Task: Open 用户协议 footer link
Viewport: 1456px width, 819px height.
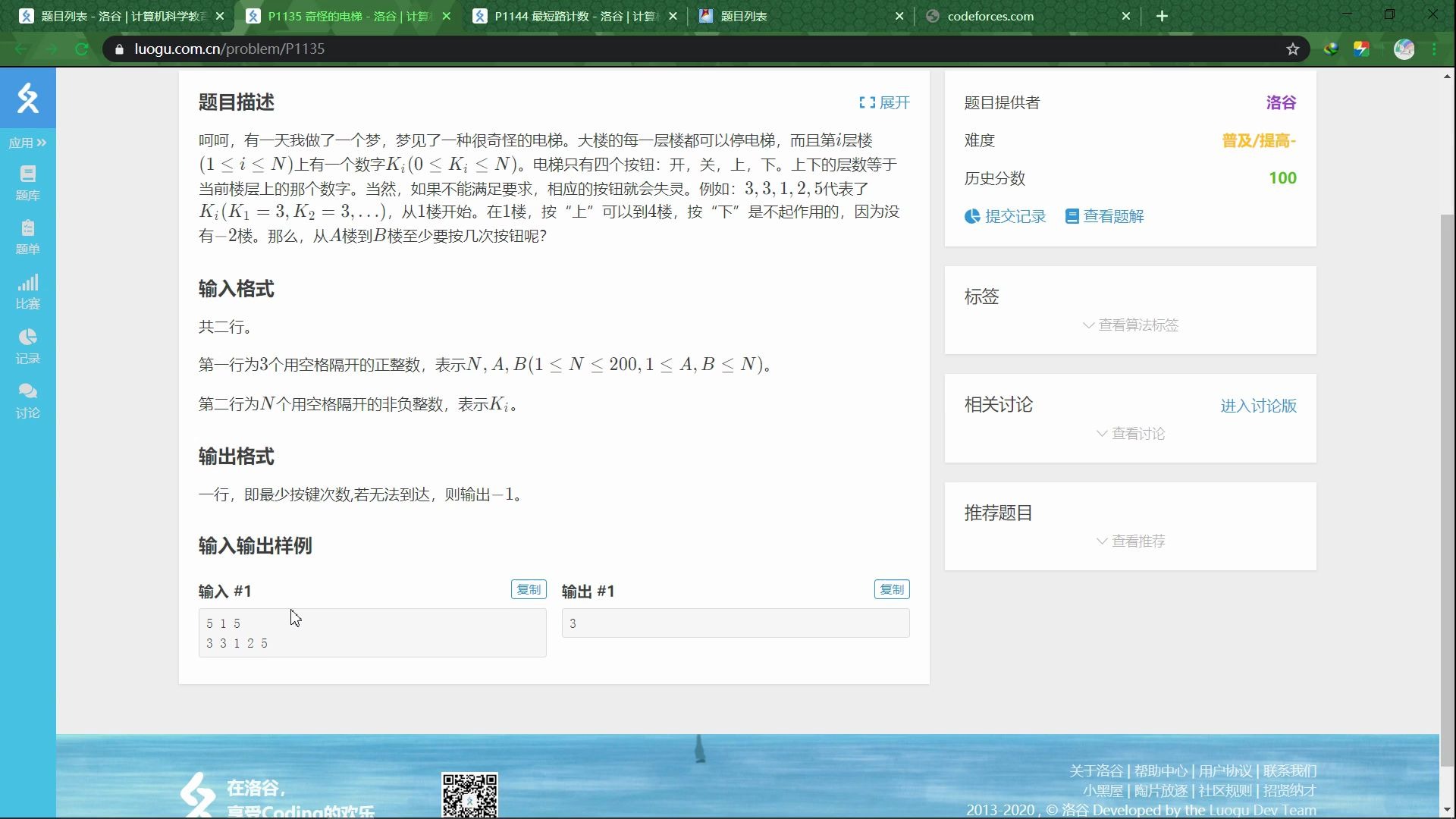Action: pyautogui.click(x=1225, y=771)
